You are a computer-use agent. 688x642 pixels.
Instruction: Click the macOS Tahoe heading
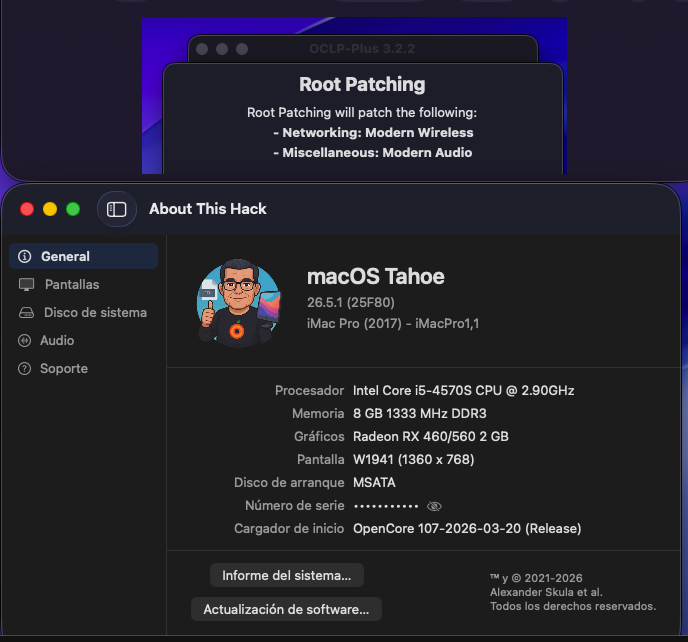pyautogui.click(x=376, y=276)
